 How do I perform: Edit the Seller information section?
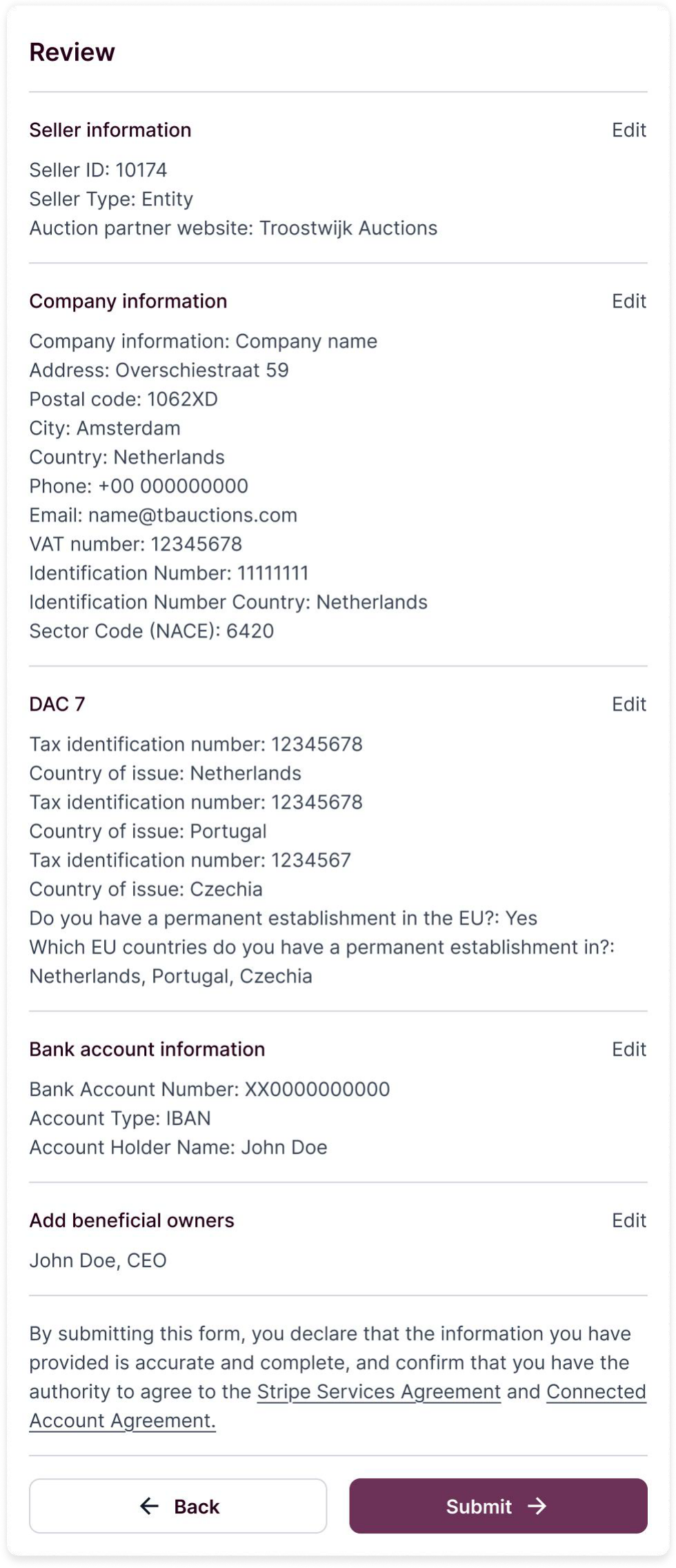click(628, 130)
